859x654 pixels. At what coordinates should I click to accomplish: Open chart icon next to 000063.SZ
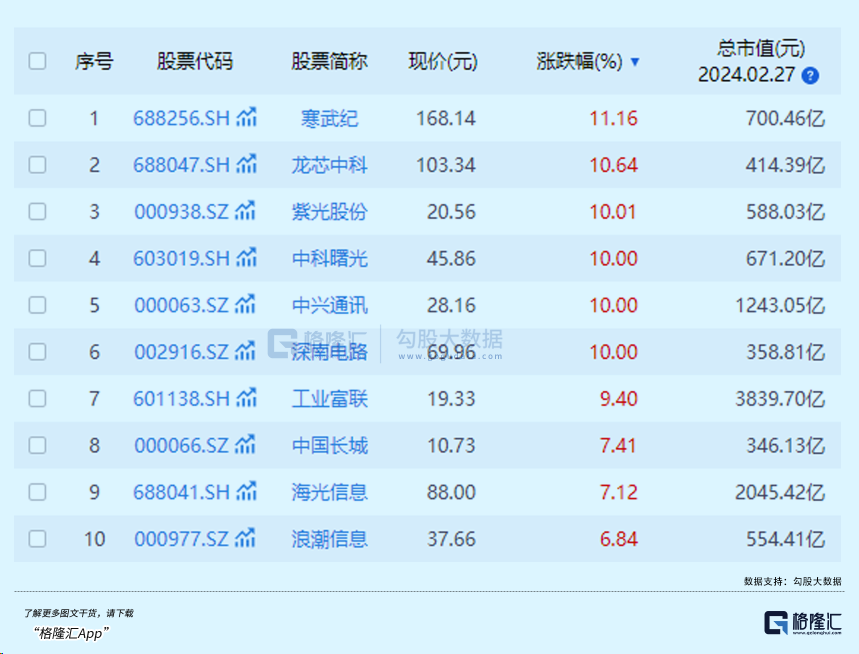click(x=245, y=304)
